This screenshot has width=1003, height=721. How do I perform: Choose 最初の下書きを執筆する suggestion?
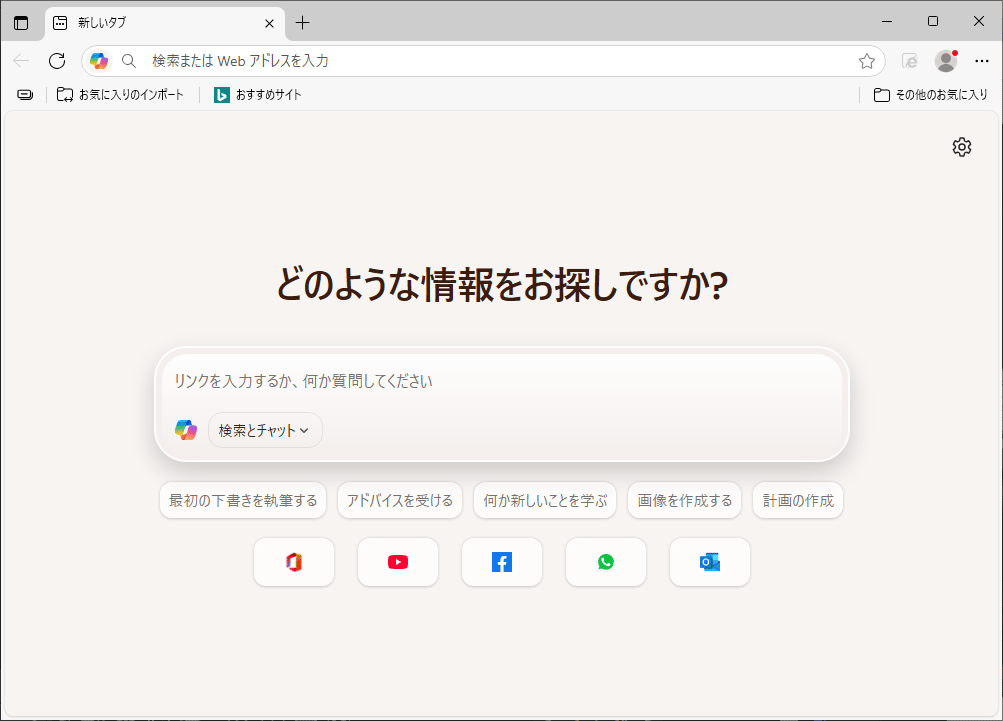pos(243,500)
